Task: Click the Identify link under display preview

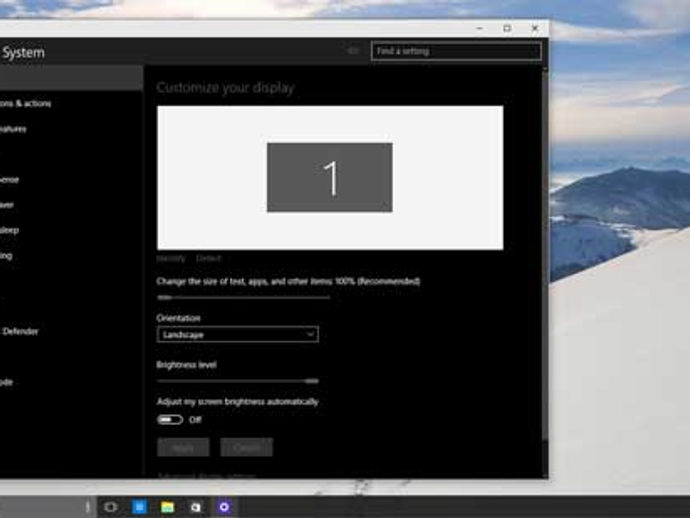Action: [x=171, y=258]
